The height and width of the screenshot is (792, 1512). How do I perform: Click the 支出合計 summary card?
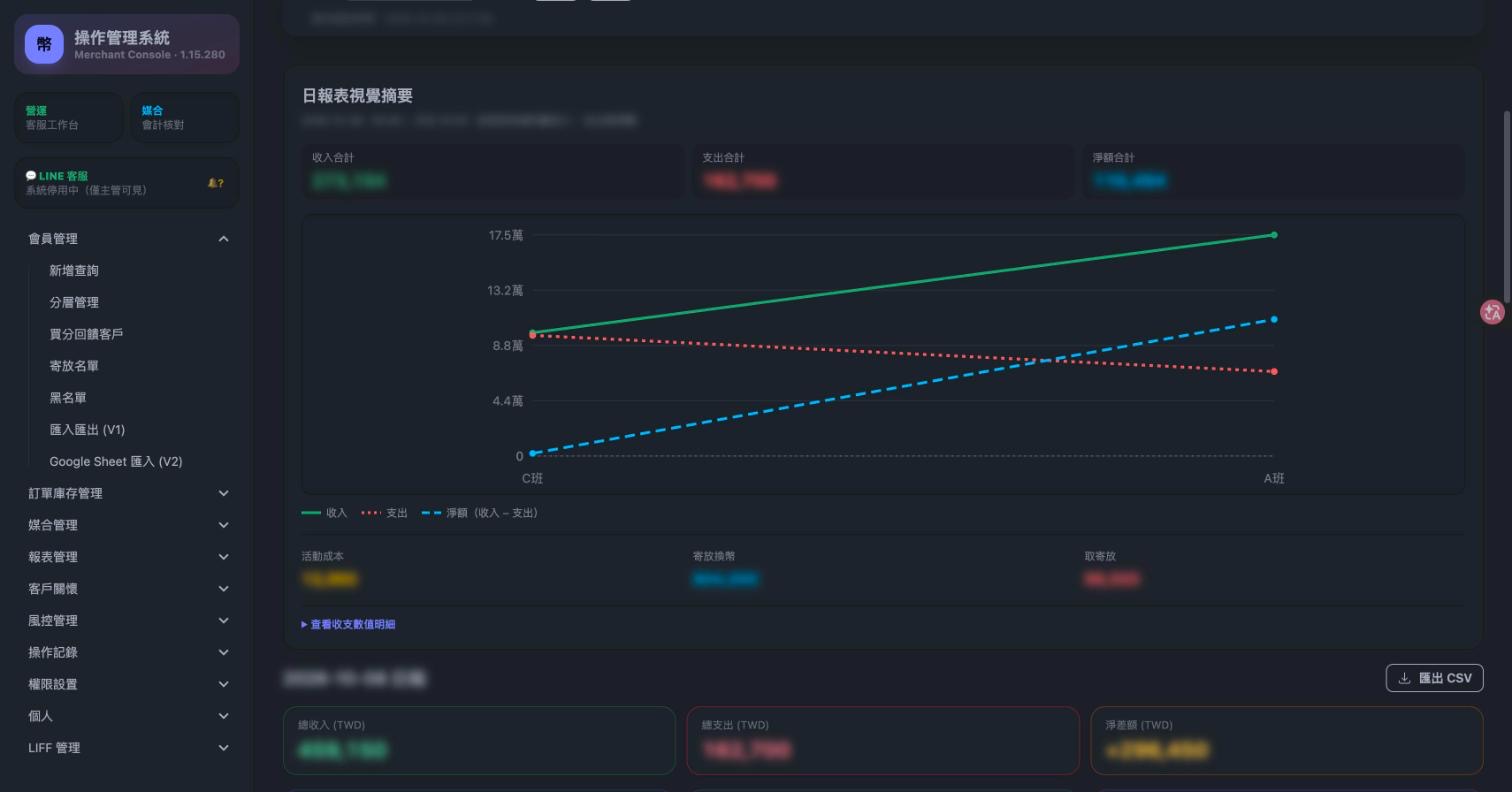tap(883, 170)
